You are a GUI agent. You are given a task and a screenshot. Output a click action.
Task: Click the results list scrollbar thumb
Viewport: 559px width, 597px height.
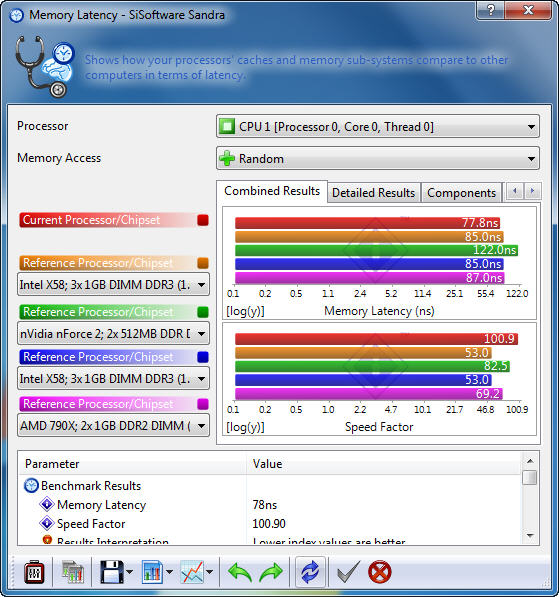pos(530,477)
